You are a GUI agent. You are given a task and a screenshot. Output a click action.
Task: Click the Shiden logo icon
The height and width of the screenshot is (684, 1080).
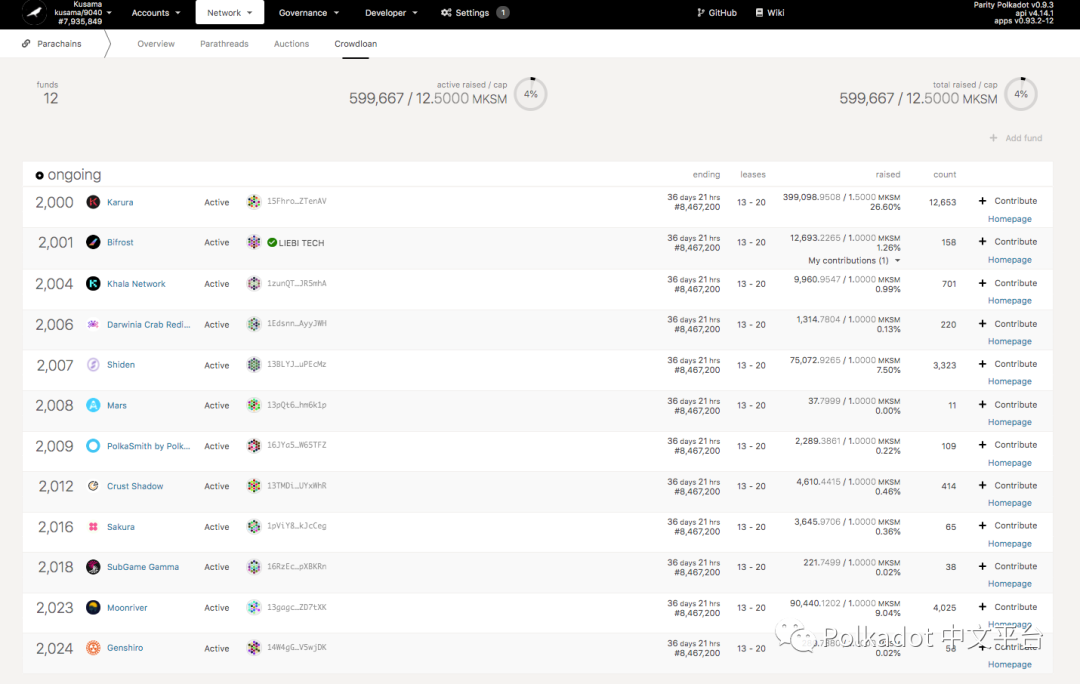pos(93,364)
